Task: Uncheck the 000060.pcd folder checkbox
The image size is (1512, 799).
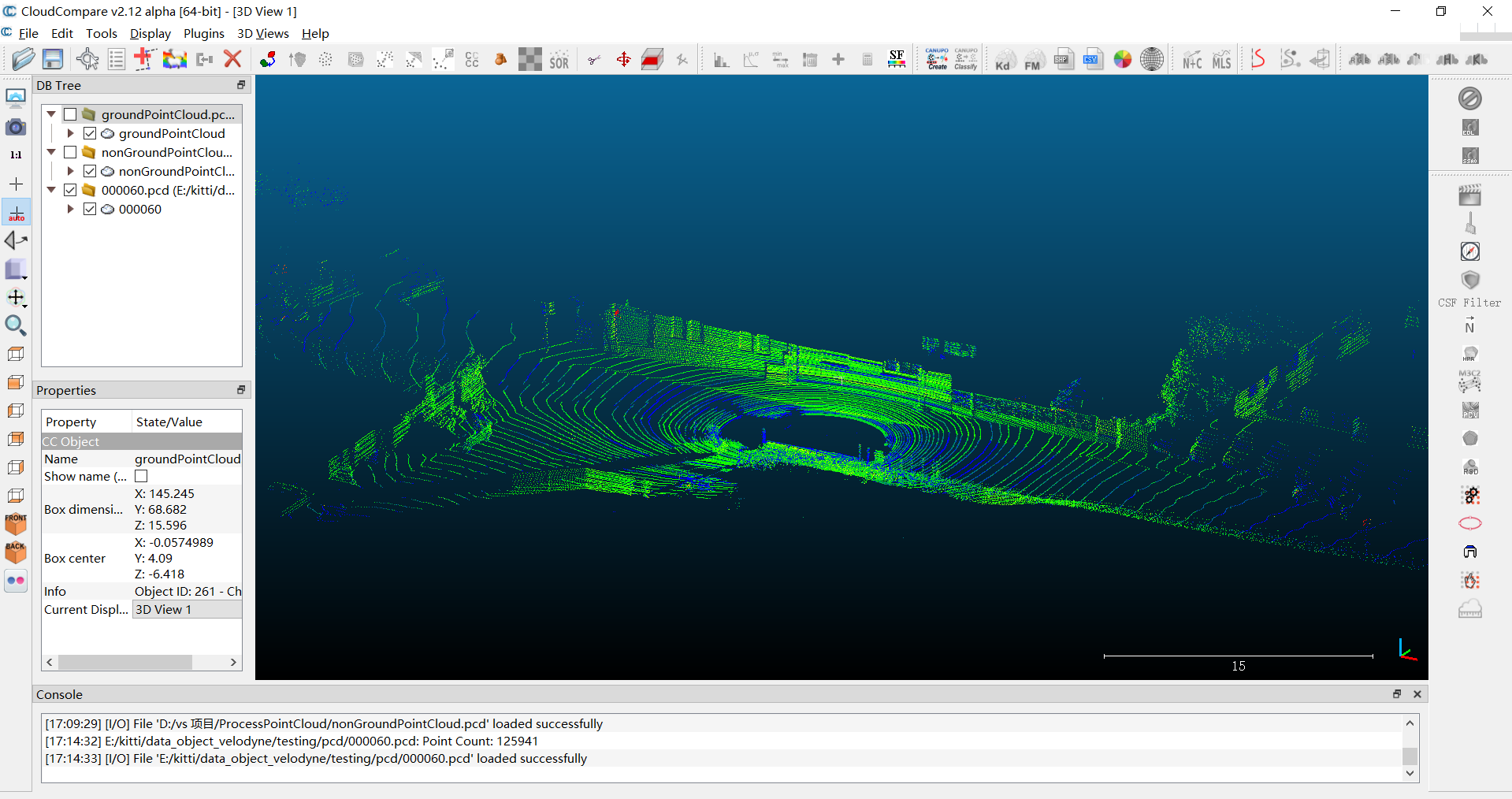Action: click(70, 190)
